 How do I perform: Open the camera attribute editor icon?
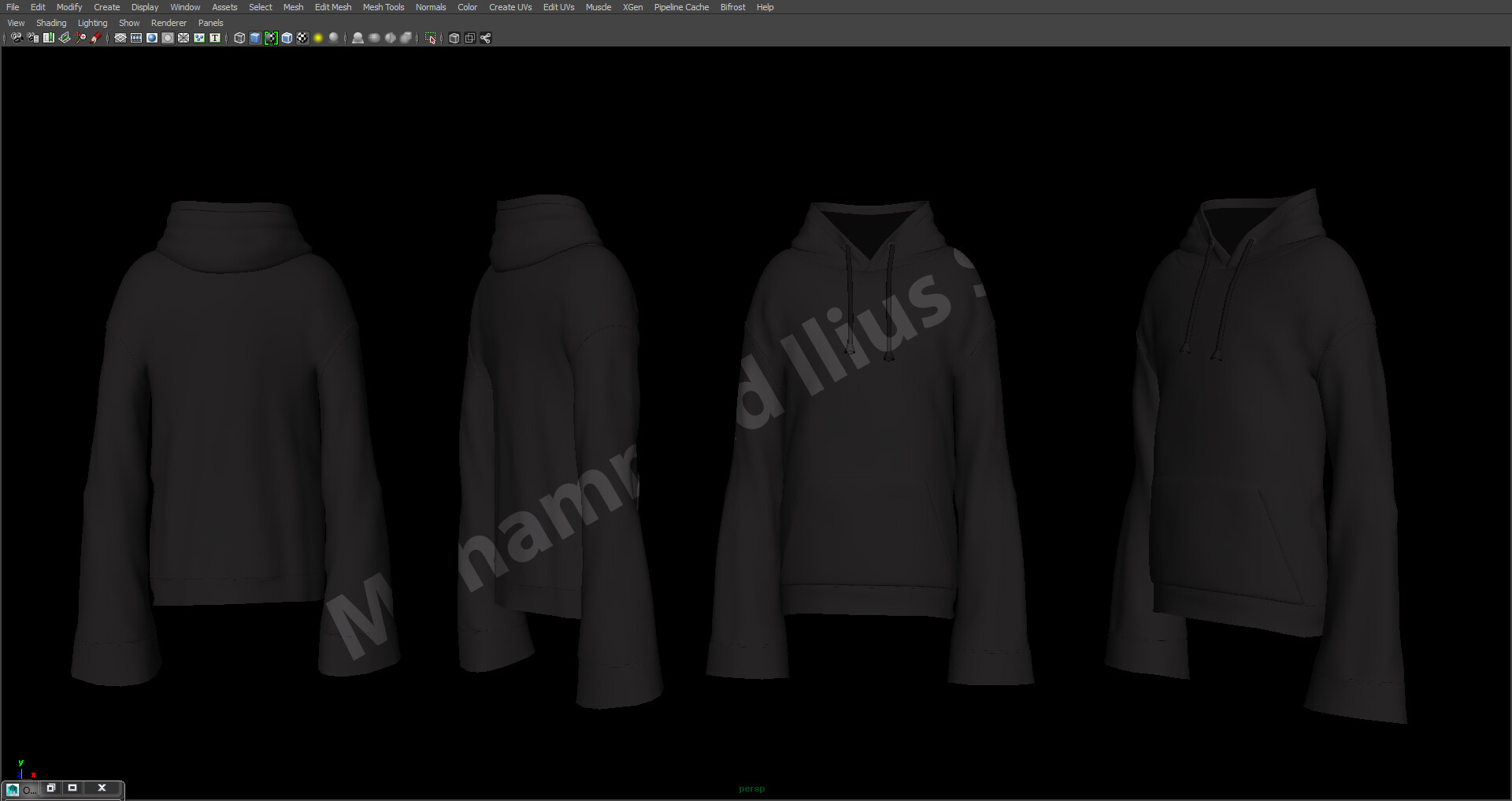pos(31,38)
